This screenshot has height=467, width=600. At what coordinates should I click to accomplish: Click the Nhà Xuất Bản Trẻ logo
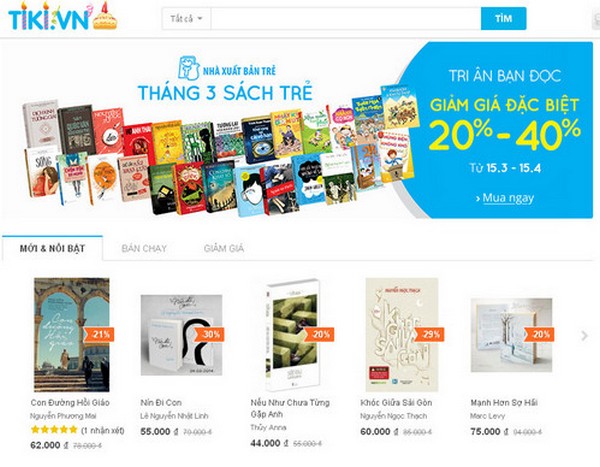pyautogui.click(x=227, y=69)
